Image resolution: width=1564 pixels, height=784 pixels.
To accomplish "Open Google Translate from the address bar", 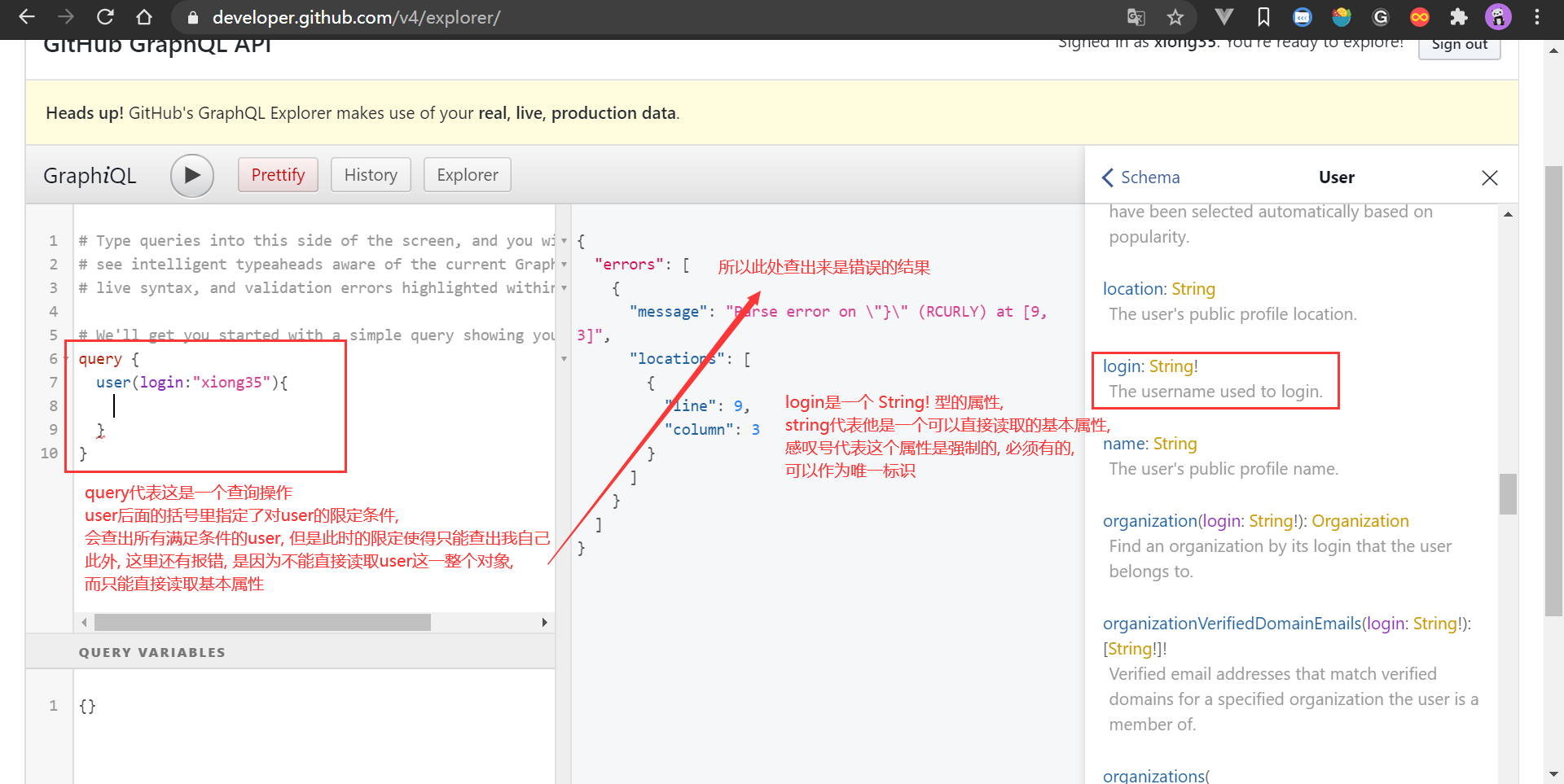I will coord(1137,16).
